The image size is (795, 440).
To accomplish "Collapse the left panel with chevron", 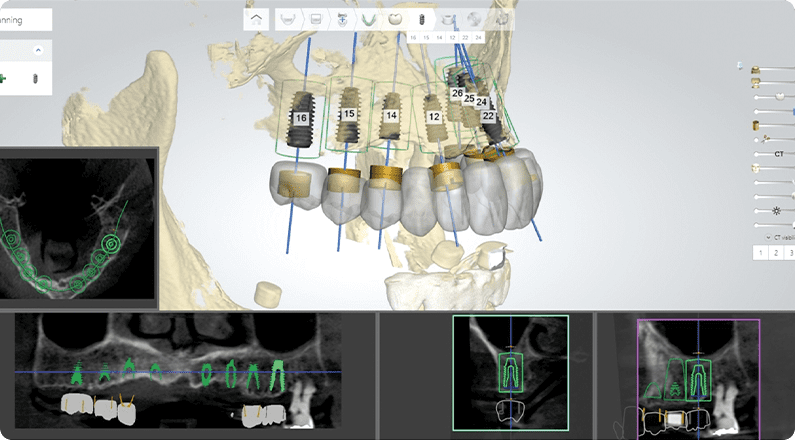I will 38,49.
